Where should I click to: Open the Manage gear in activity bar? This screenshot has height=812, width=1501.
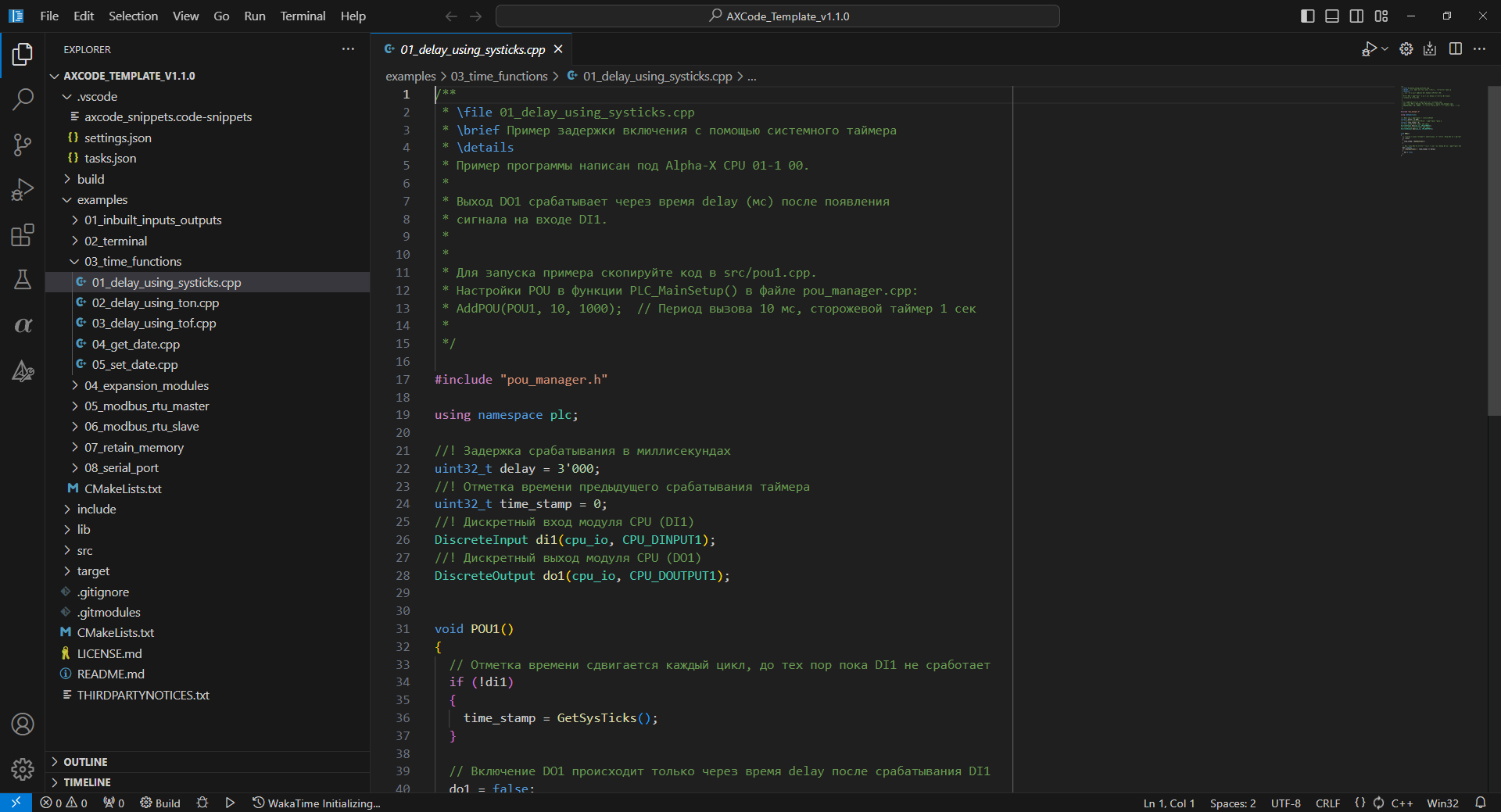pos(23,770)
